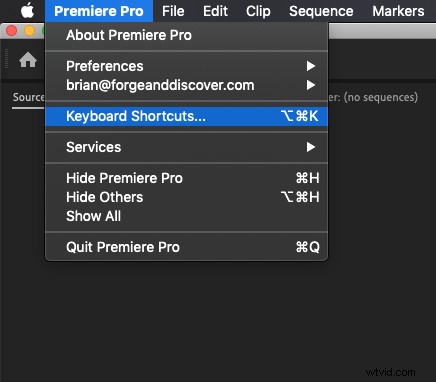Select Hide Premiere Pro
The image size is (436, 382).
[x=187, y=178]
